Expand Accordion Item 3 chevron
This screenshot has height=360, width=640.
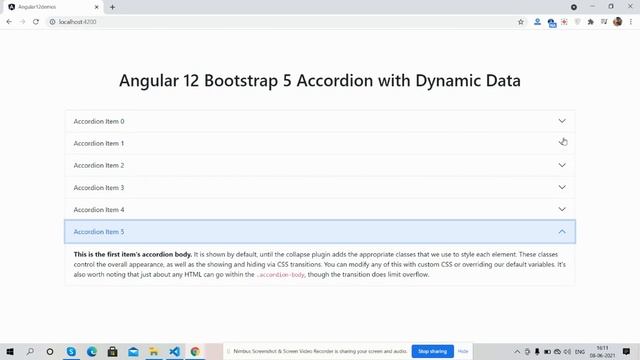click(x=562, y=187)
